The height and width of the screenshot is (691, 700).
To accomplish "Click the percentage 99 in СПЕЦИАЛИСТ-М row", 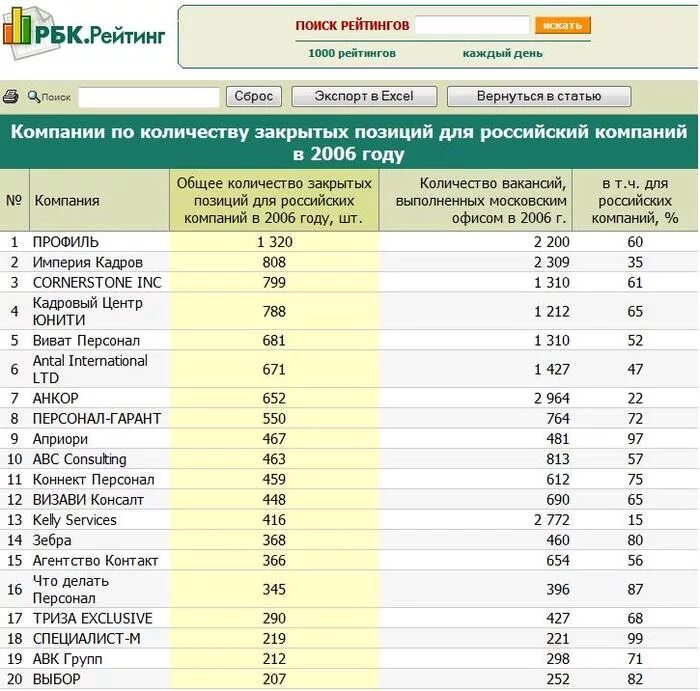I will tap(635, 639).
